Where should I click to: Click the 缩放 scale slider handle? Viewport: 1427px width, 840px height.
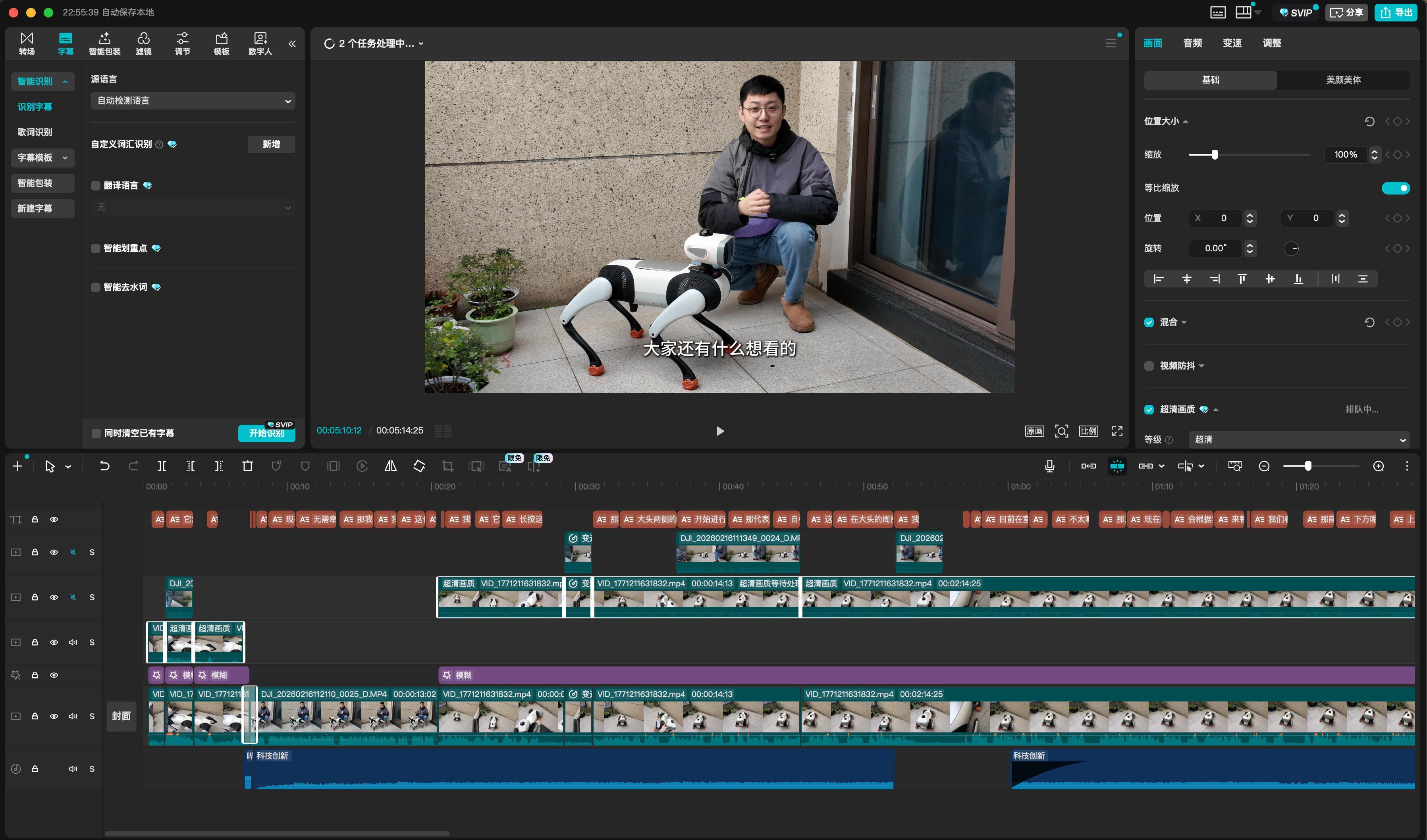[x=1215, y=154]
